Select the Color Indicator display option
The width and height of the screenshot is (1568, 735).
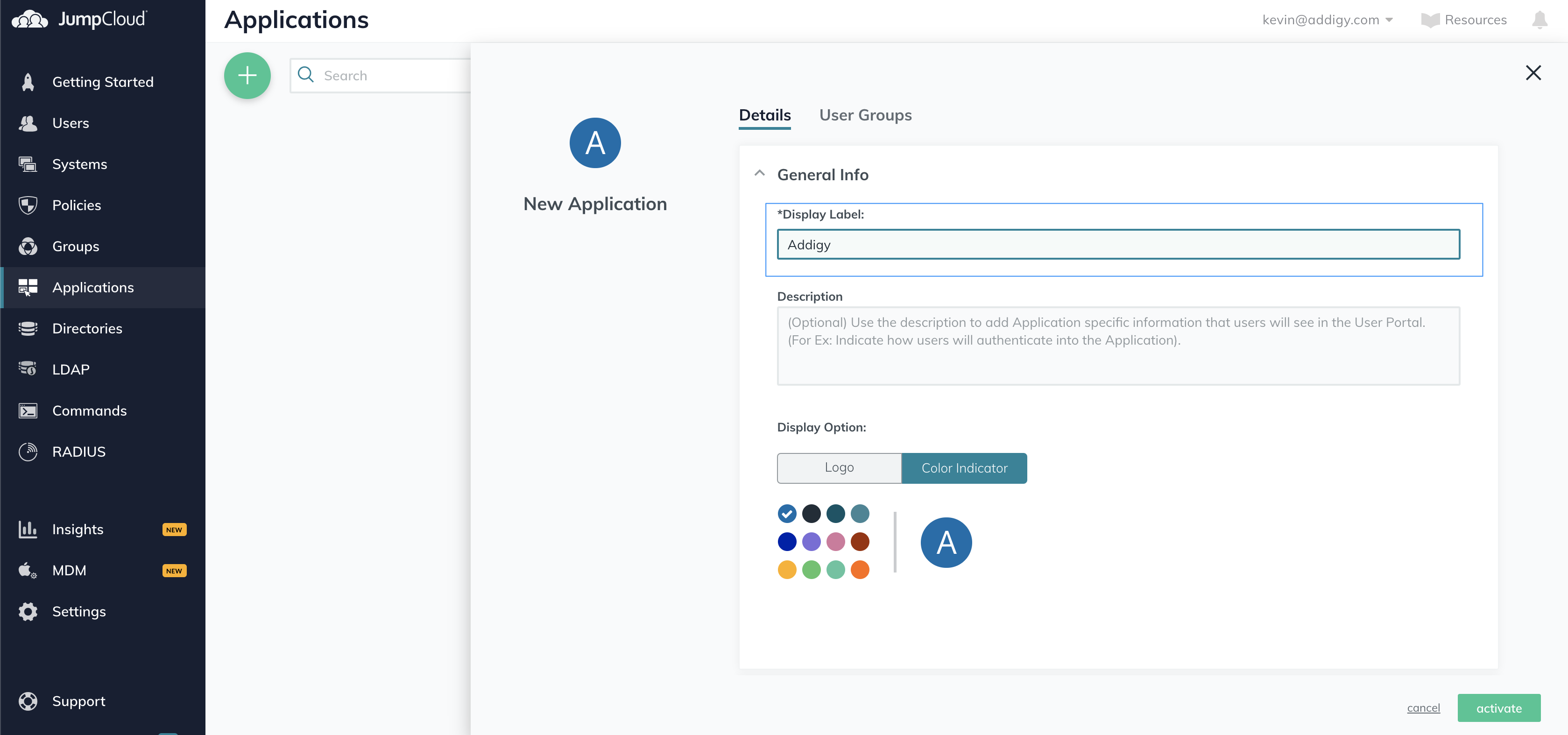click(x=964, y=468)
